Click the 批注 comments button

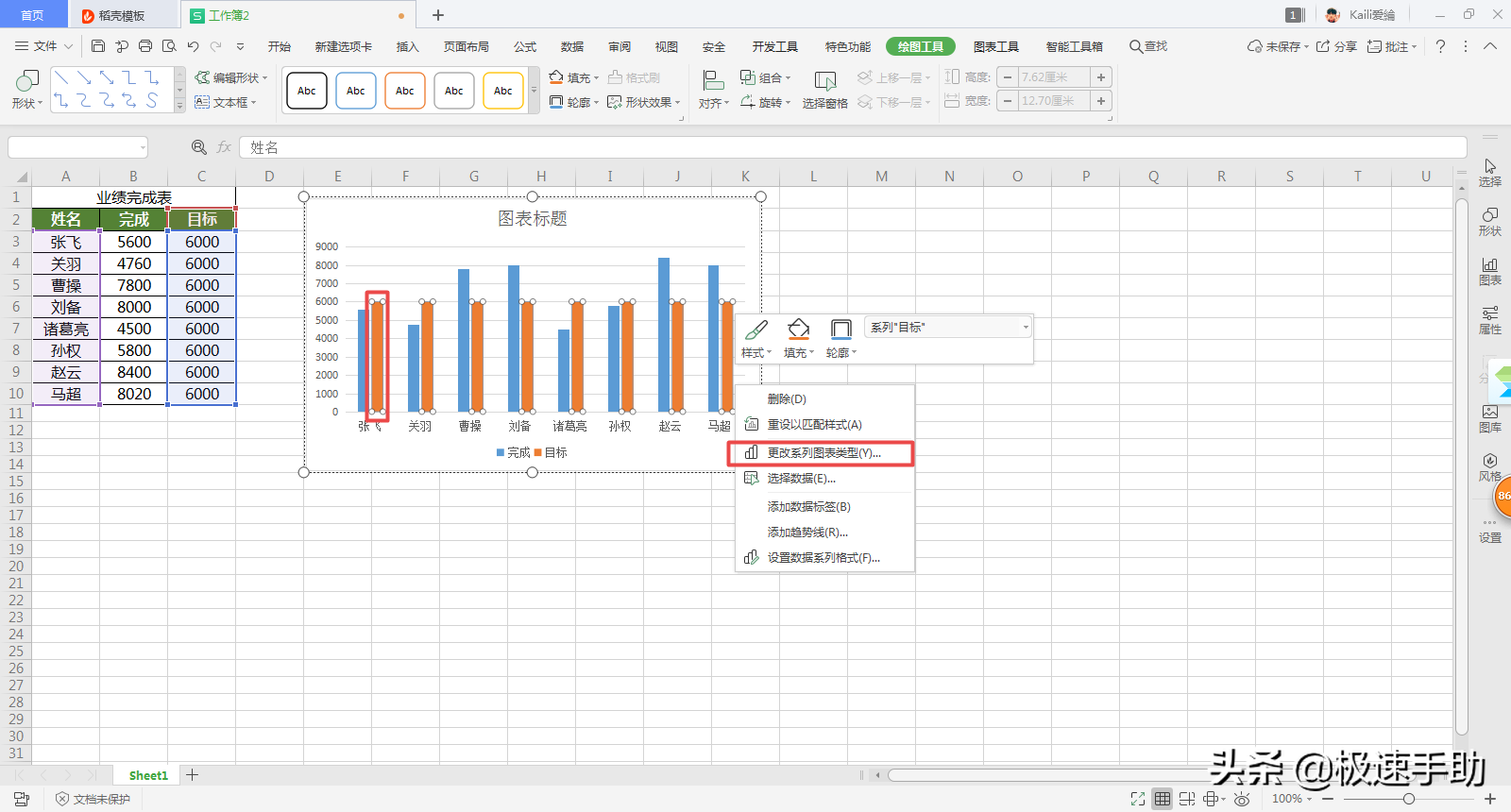pyautogui.click(x=1392, y=46)
